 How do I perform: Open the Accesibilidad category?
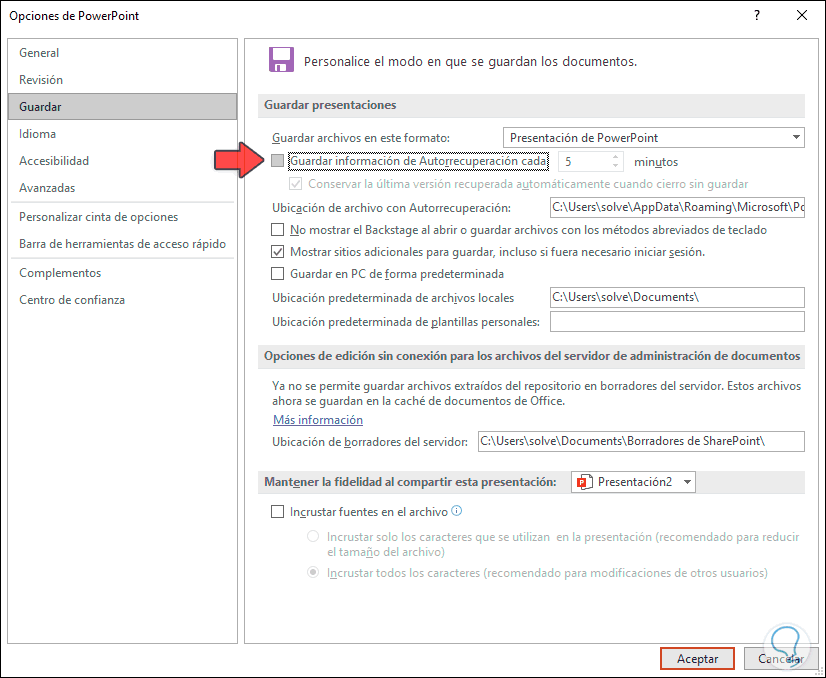123,161
